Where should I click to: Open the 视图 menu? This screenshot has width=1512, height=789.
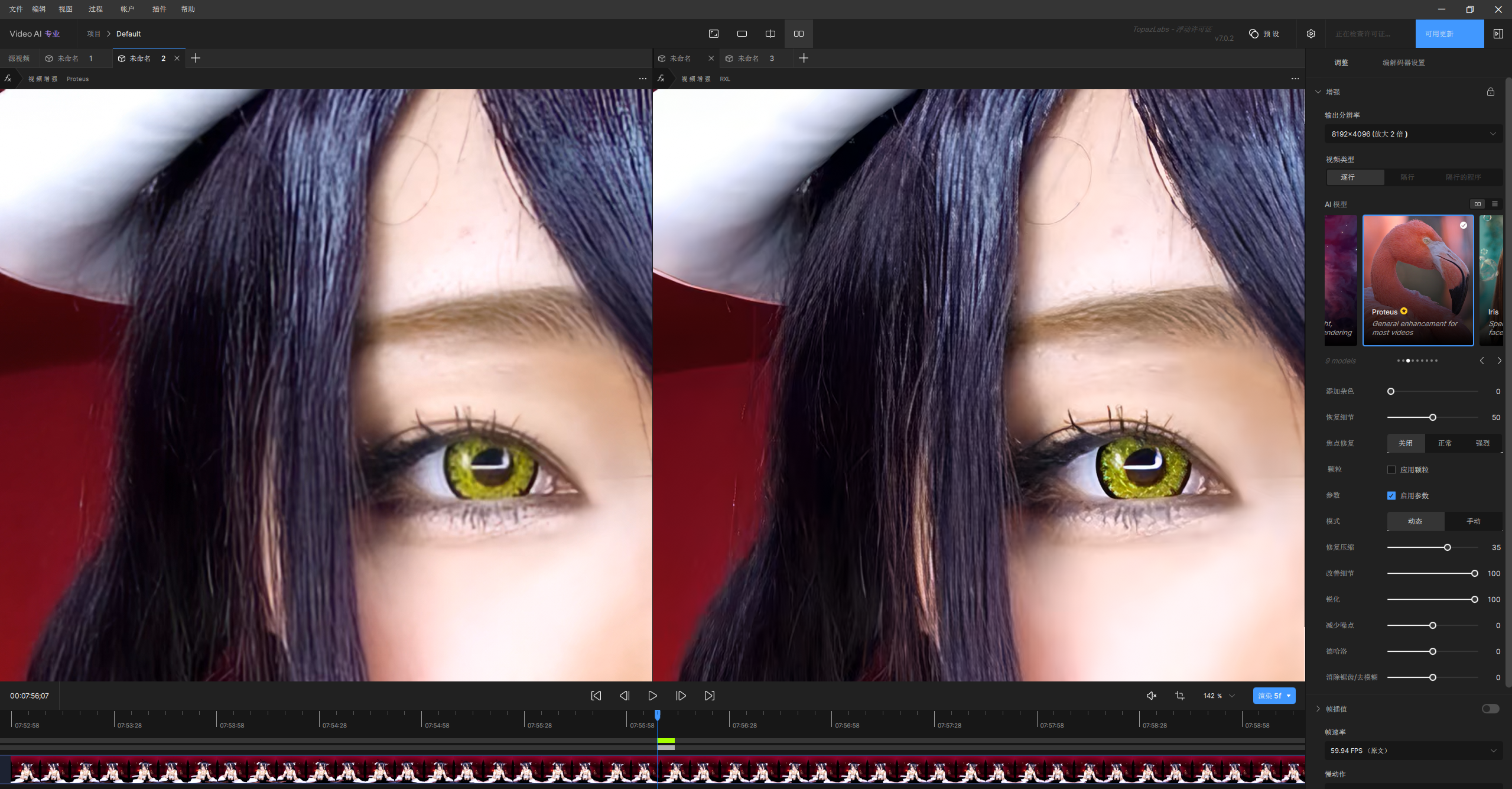[66, 9]
